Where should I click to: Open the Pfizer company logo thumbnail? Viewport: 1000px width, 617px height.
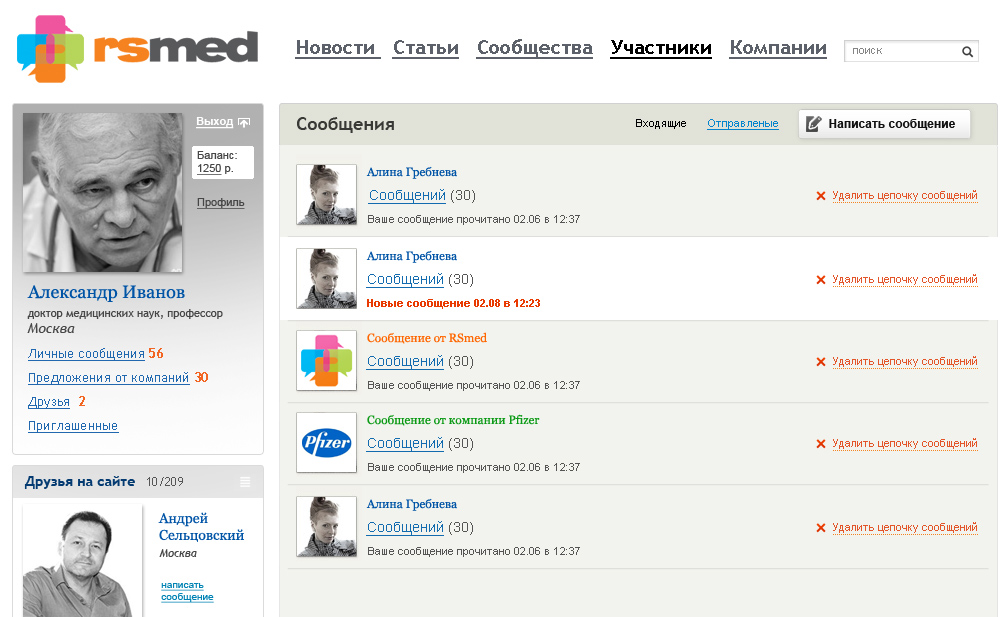326,442
